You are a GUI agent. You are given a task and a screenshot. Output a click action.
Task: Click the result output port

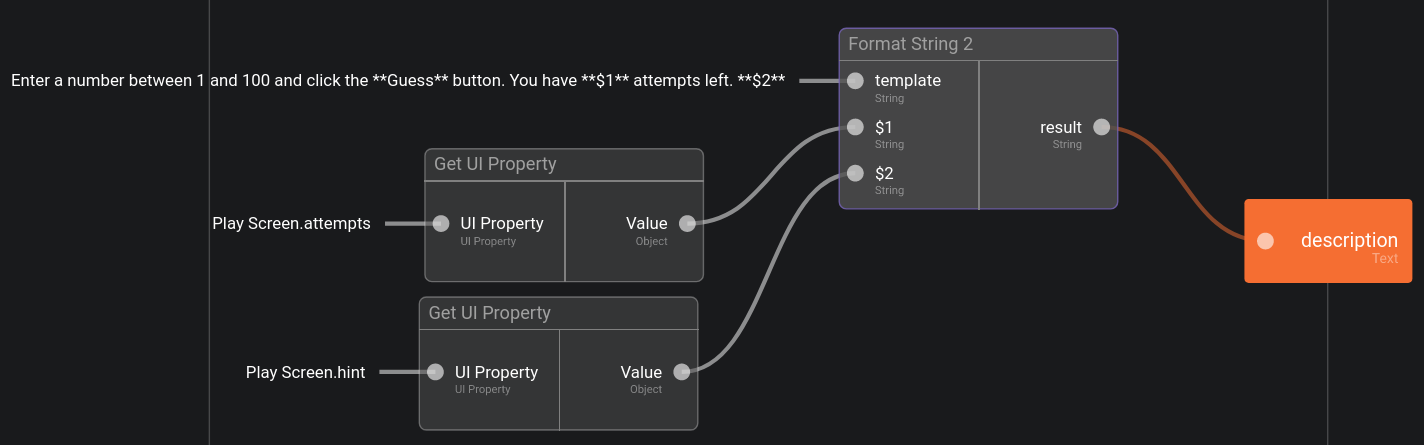pyautogui.click(x=1101, y=127)
